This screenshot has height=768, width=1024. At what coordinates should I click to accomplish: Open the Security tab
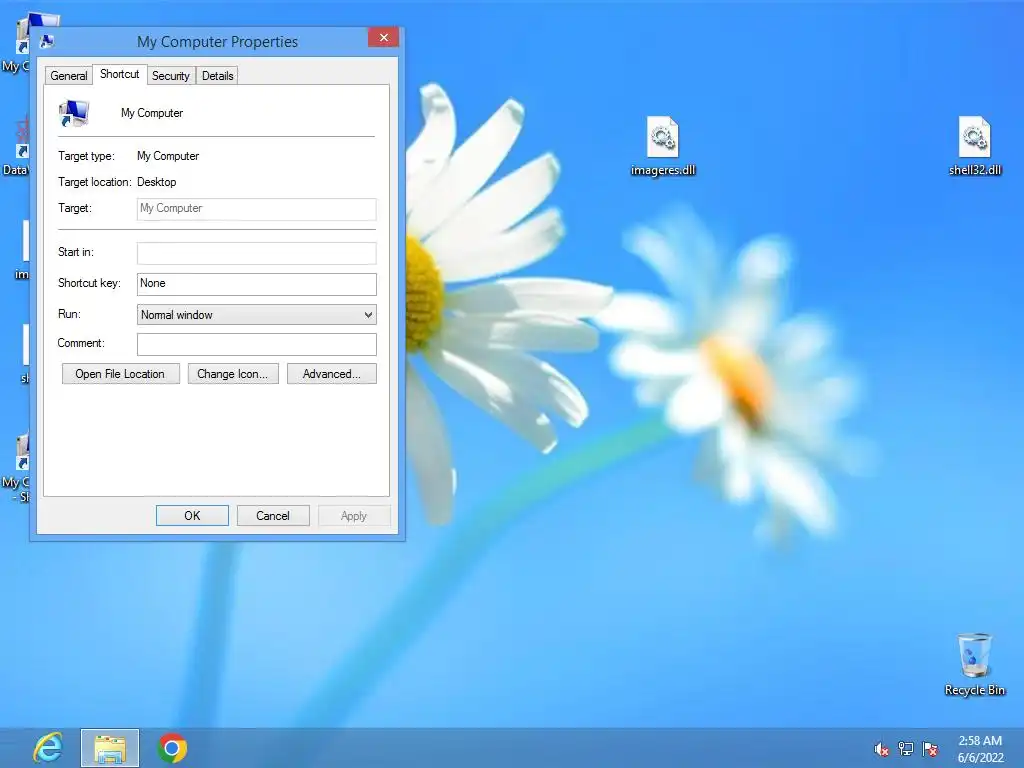pyautogui.click(x=170, y=76)
